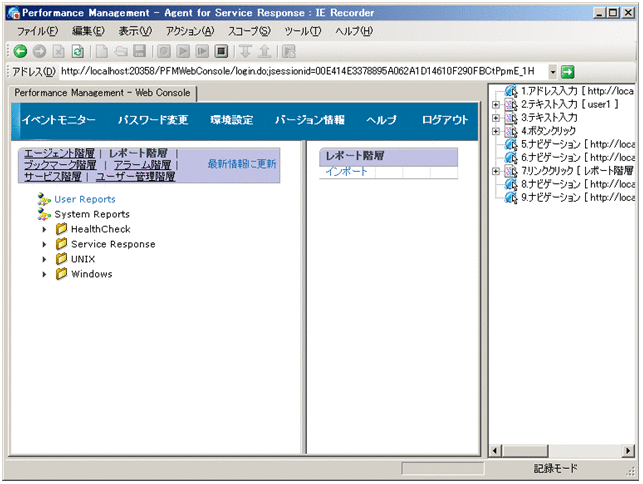Open the アクション(A) menu
643x484 pixels.
click(190, 31)
